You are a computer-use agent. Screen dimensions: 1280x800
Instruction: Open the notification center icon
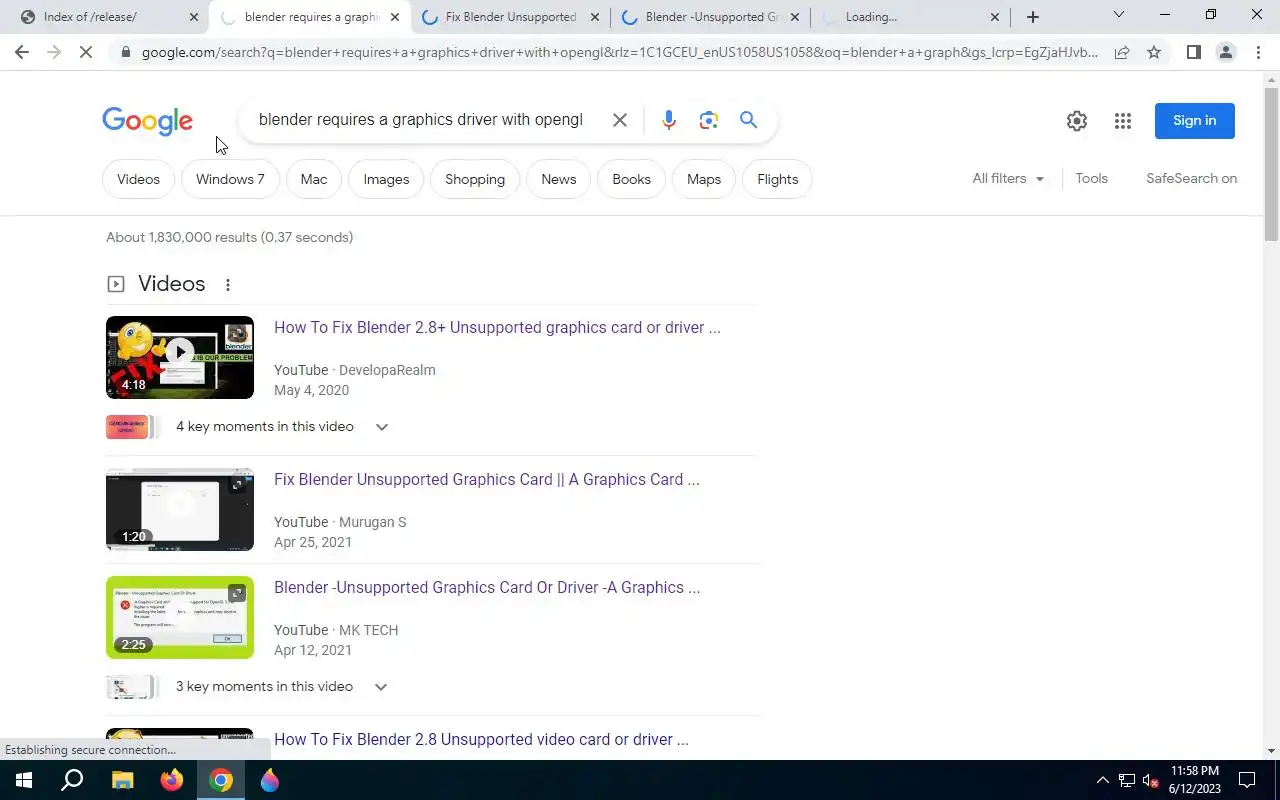[1247, 780]
